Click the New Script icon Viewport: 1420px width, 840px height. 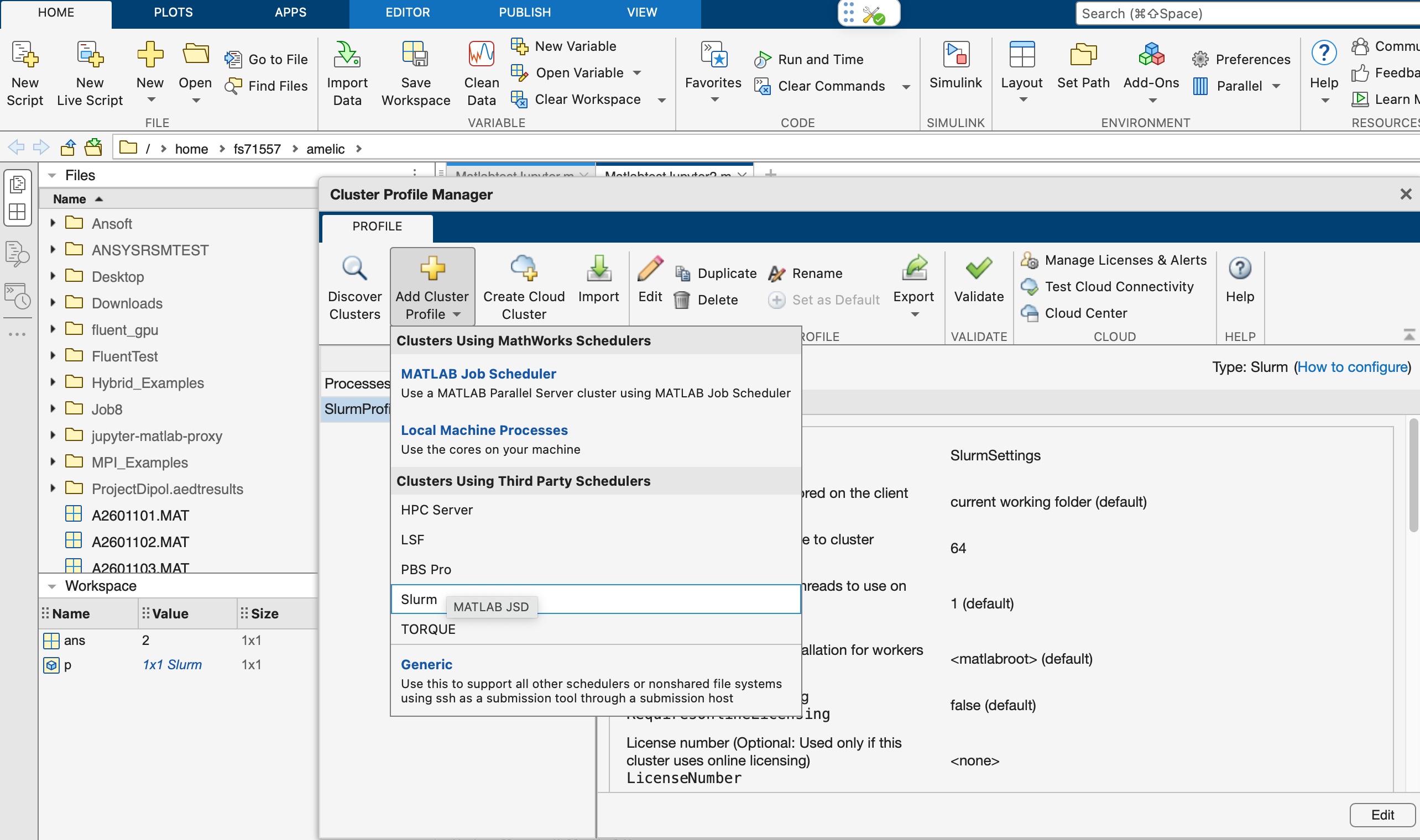click(25, 56)
